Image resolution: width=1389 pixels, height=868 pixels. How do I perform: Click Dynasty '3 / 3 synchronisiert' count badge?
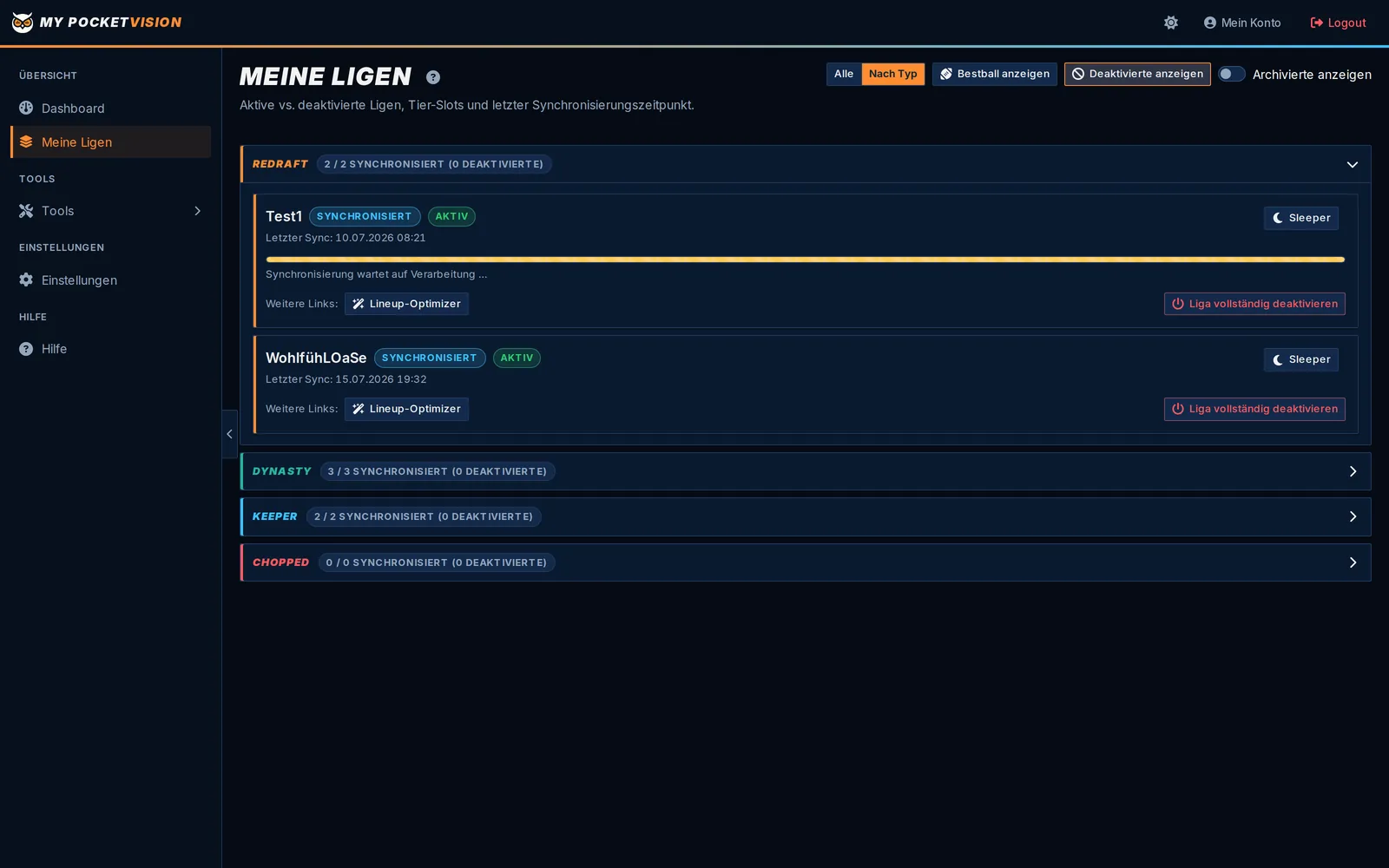(438, 471)
